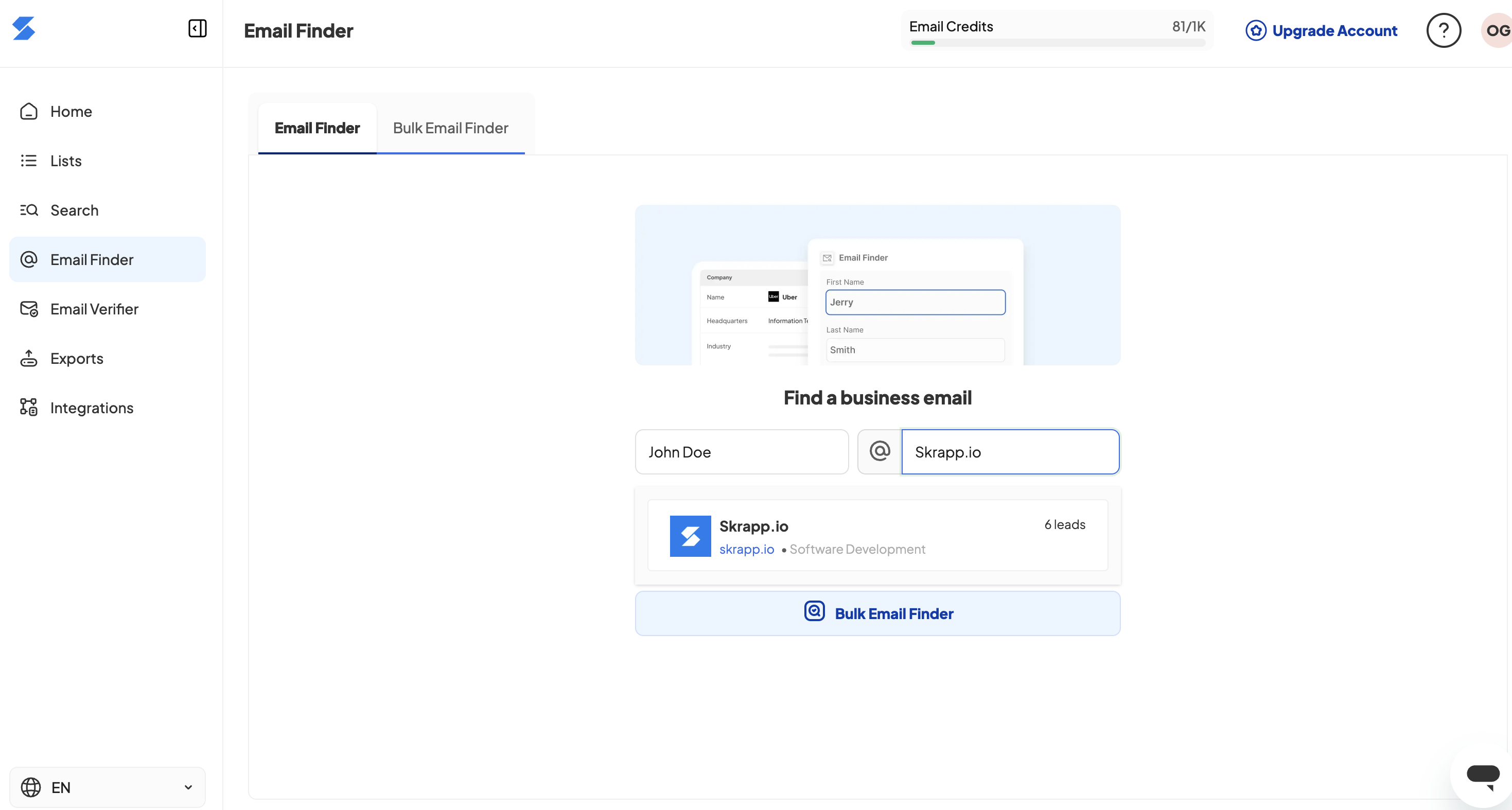
Task: Click the Skrapp.io company domain input
Action: [1010, 452]
